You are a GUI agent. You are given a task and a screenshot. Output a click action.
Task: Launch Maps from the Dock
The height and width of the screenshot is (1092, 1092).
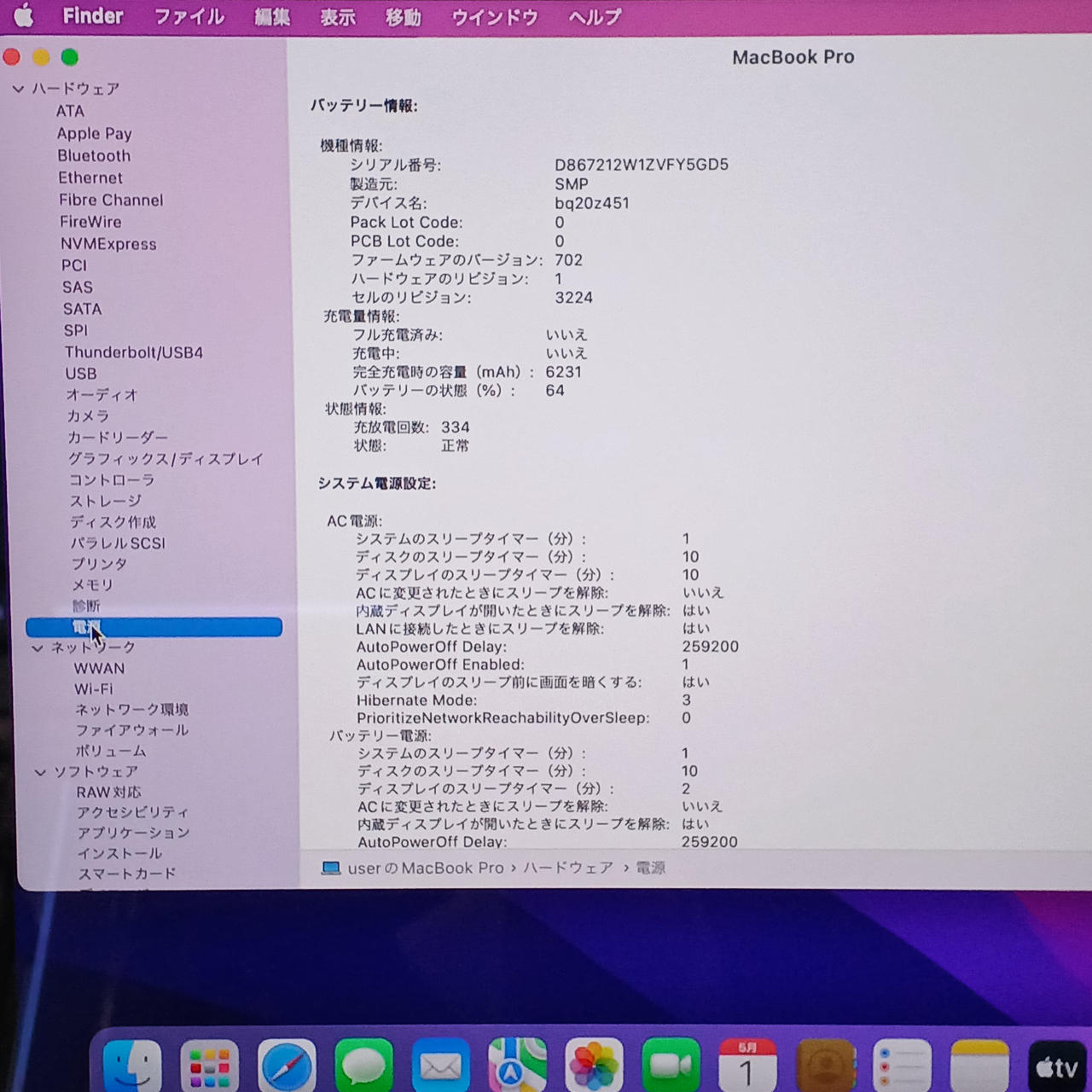pos(517,1066)
